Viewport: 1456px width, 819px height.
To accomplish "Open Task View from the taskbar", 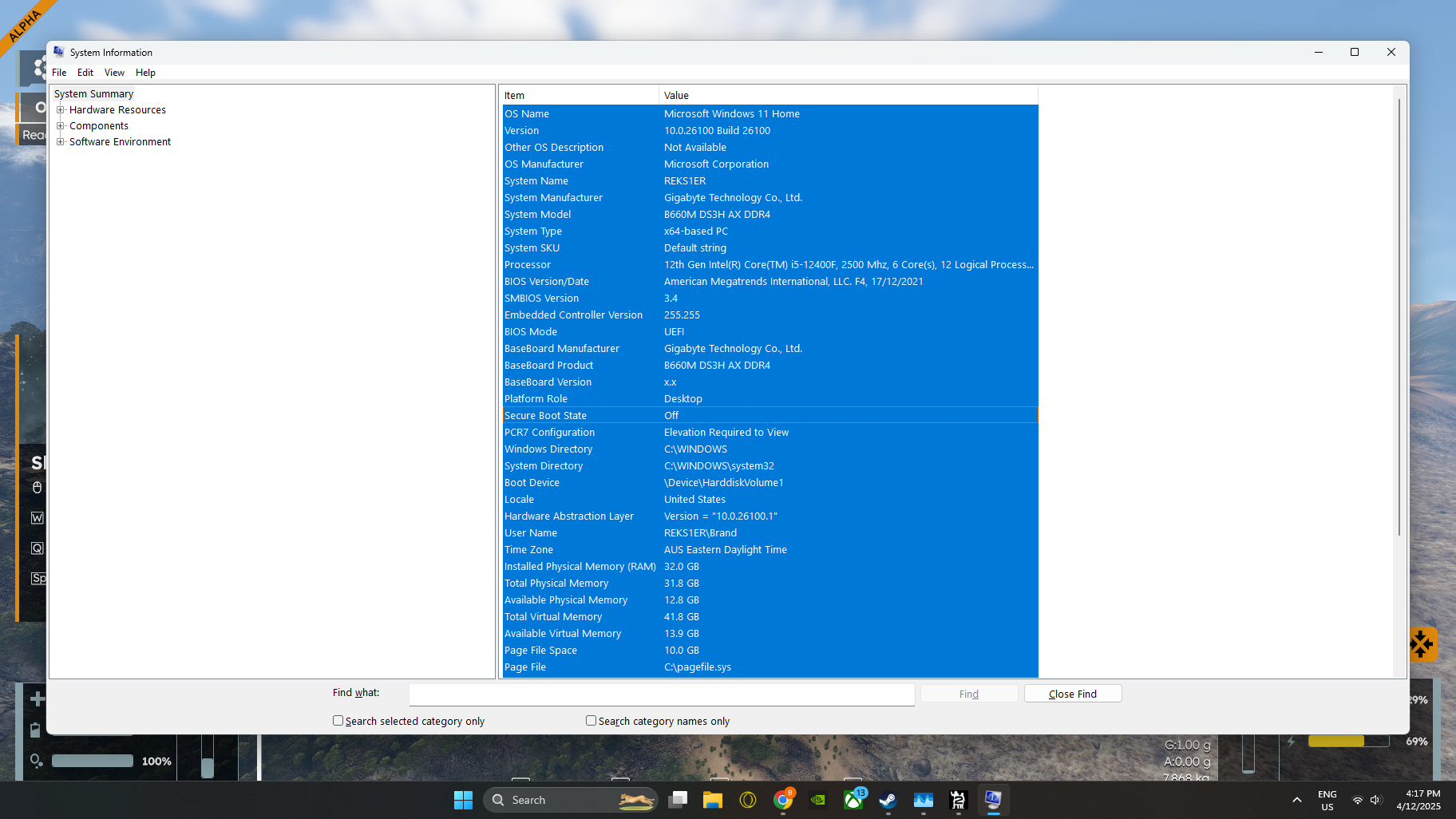I will (x=678, y=800).
